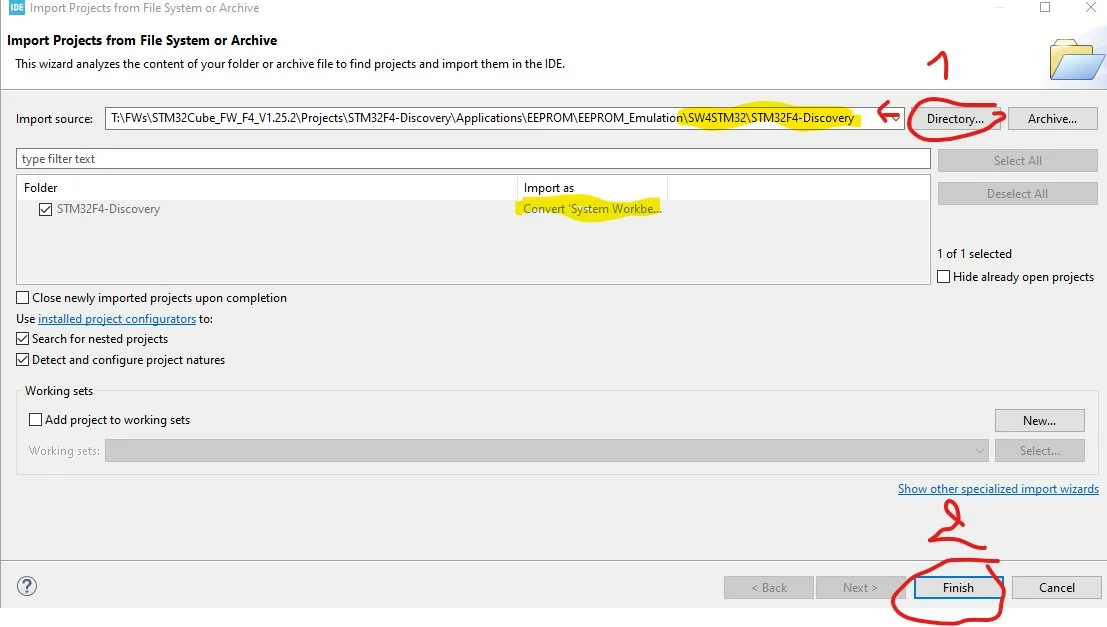Click the IDE icon in title bar

[16, 8]
